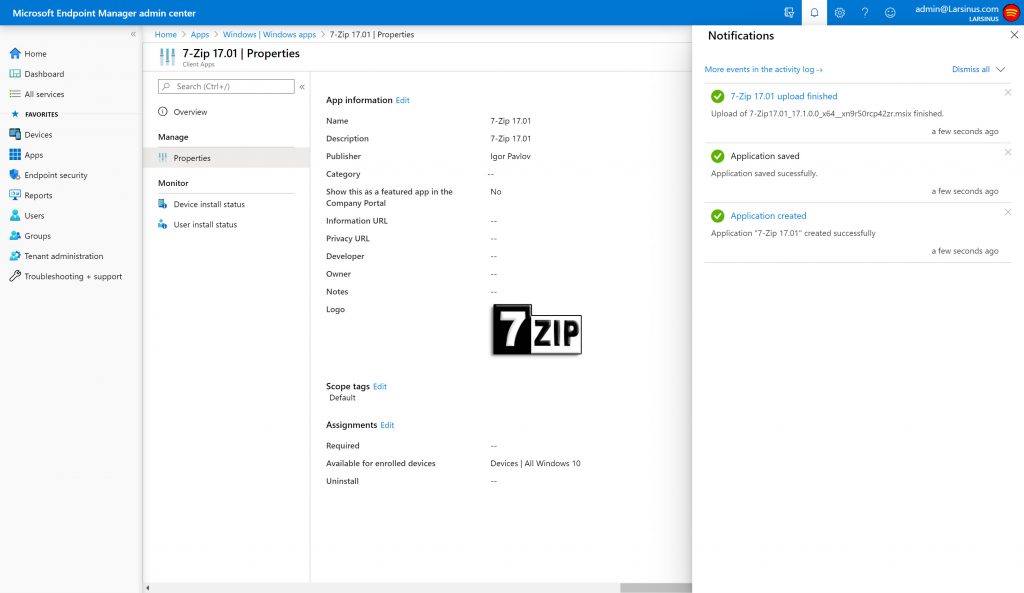Click the Devices icon in the sidebar
Screen dimensions: 1024x593
15,135
